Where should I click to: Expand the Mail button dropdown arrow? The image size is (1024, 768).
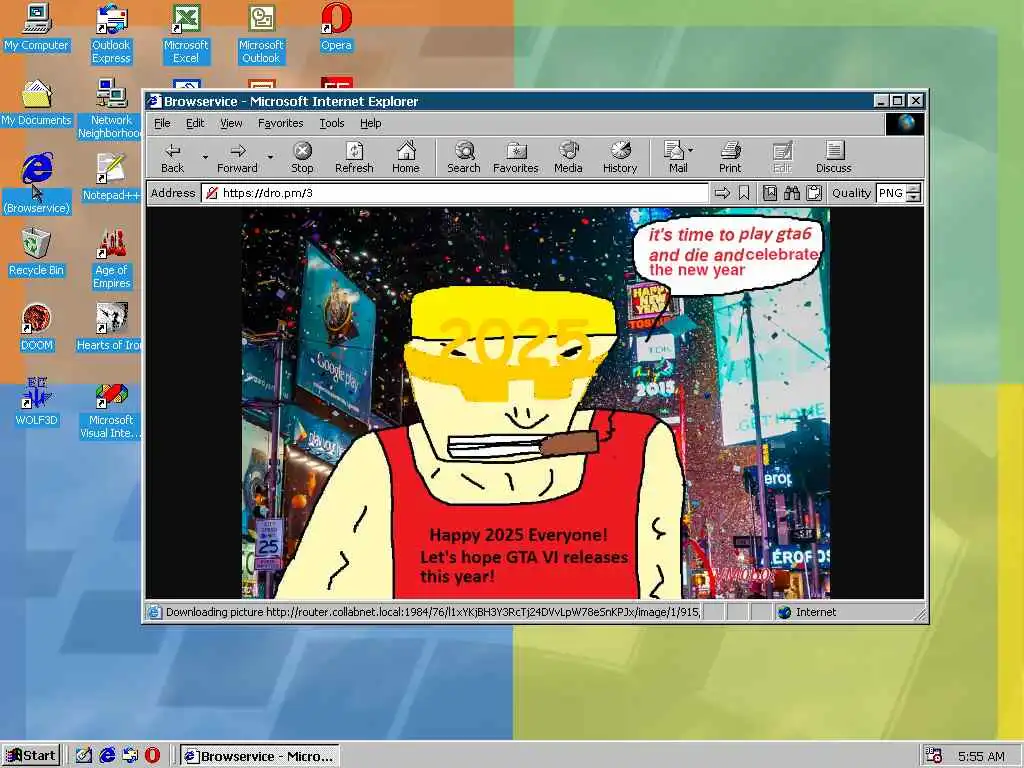691,150
